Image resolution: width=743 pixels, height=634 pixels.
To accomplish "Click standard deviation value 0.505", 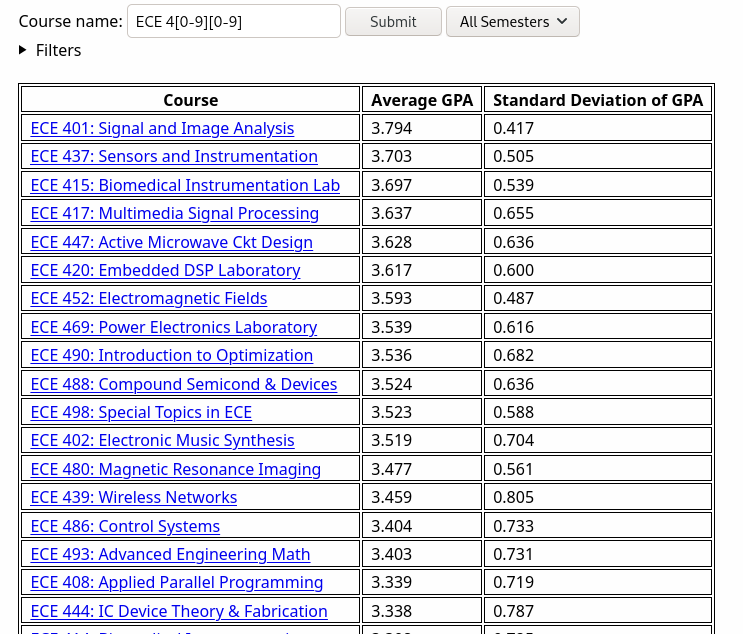I will pyautogui.click(x=514, y=156).
